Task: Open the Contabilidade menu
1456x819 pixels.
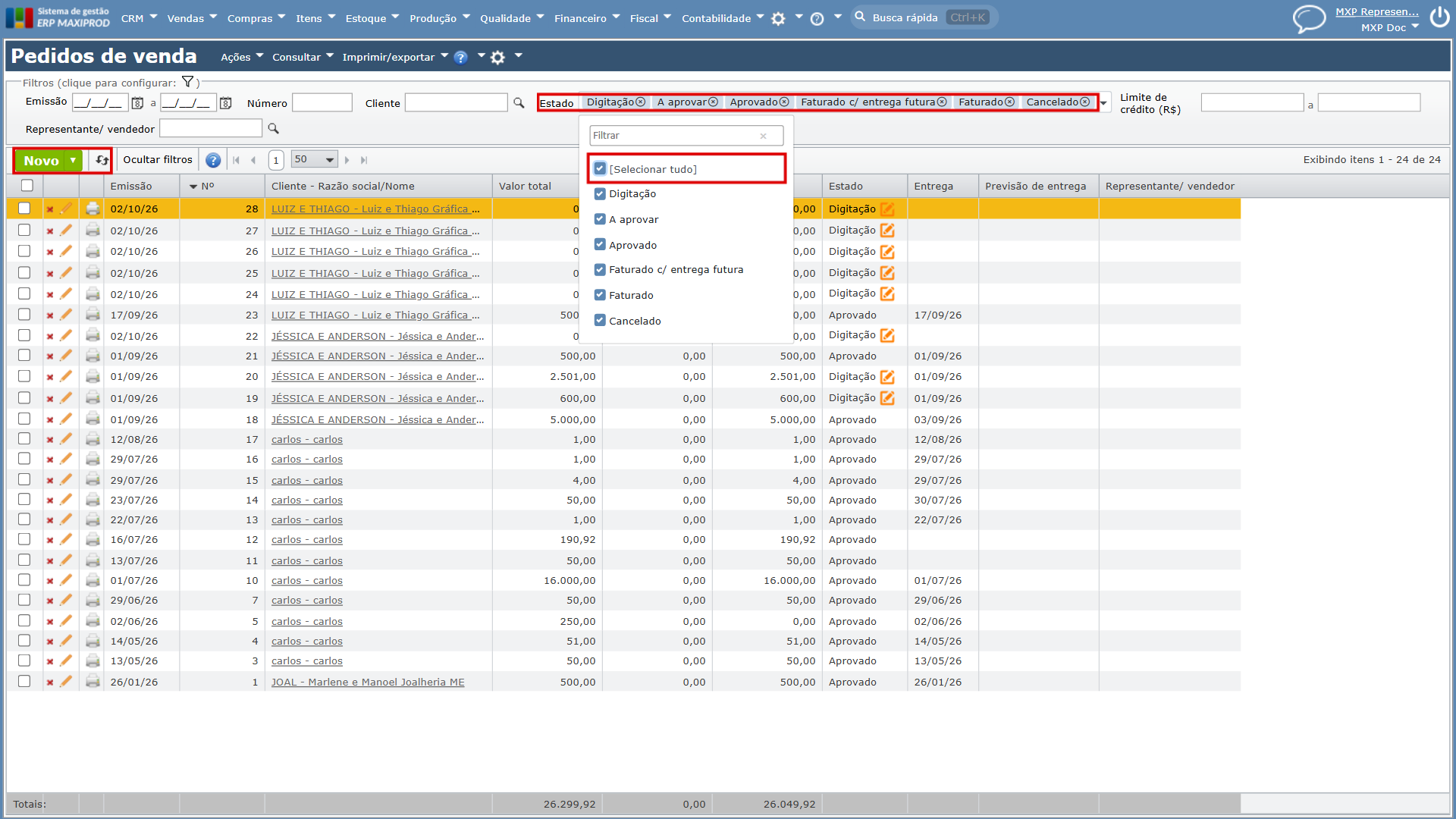Action: [723, 19]
